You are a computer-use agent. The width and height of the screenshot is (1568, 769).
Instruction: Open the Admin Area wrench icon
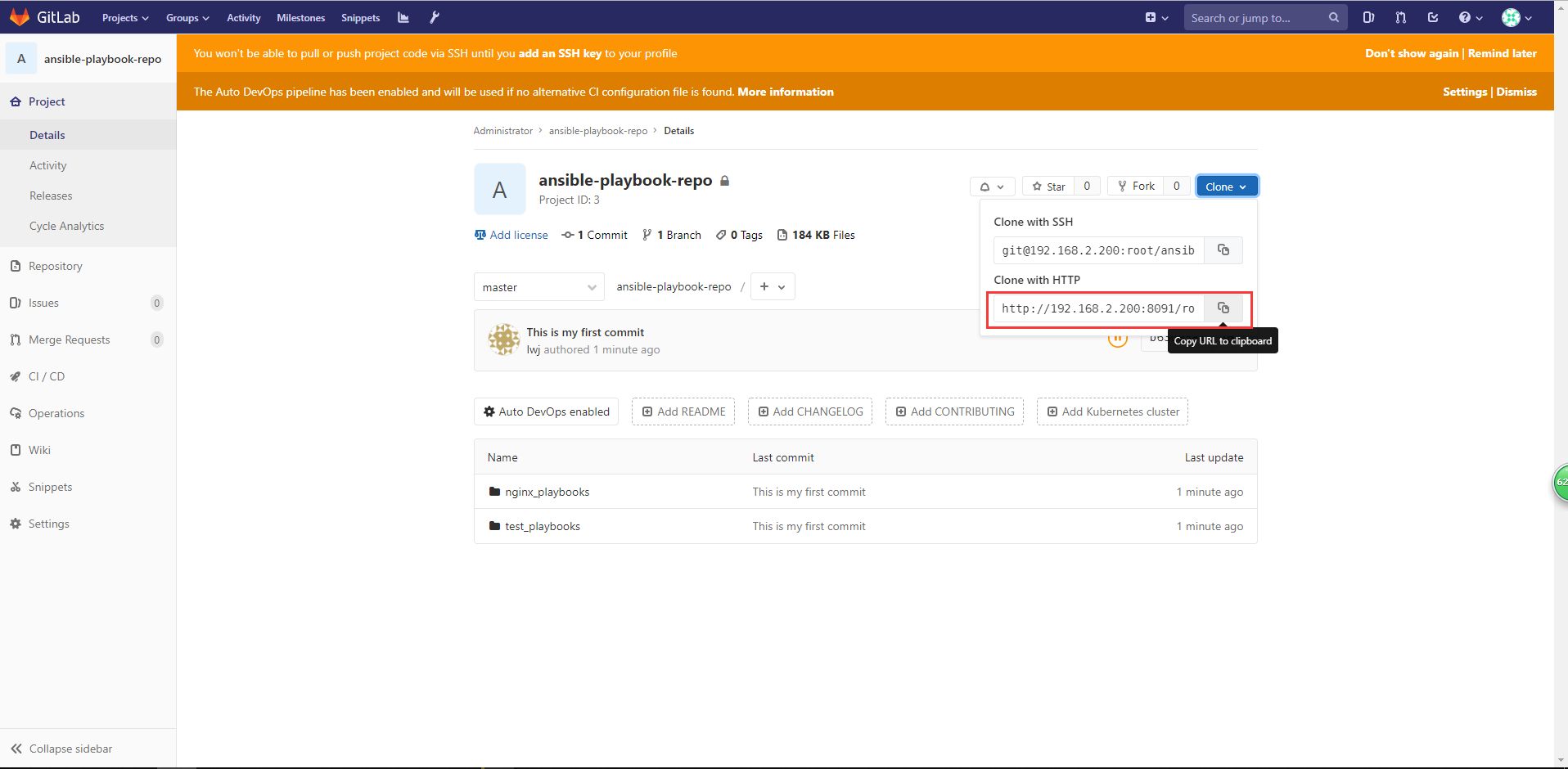coord(435,17)
